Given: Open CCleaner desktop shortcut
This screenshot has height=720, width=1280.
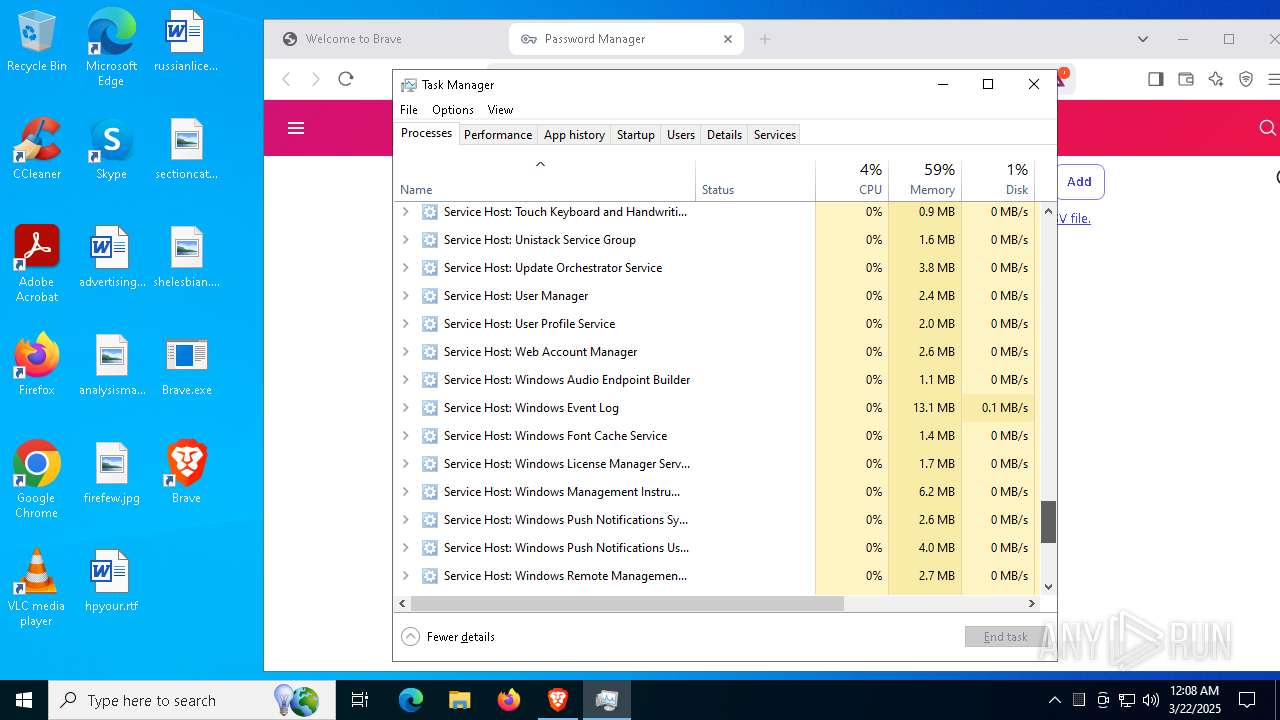Looking at the screenshot, I should [37, 149].
